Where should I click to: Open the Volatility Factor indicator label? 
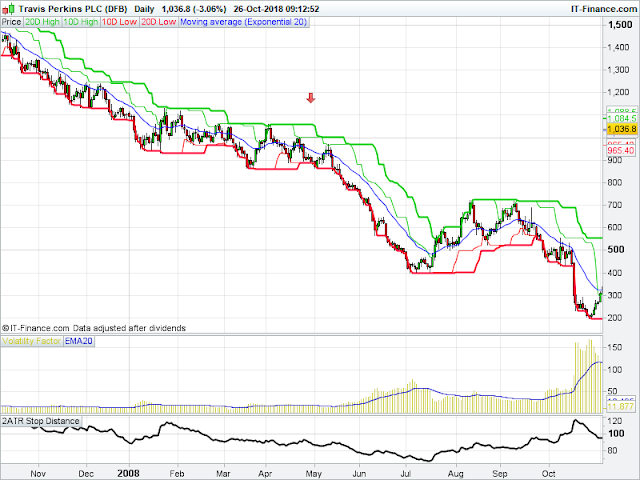pos(31,341)
